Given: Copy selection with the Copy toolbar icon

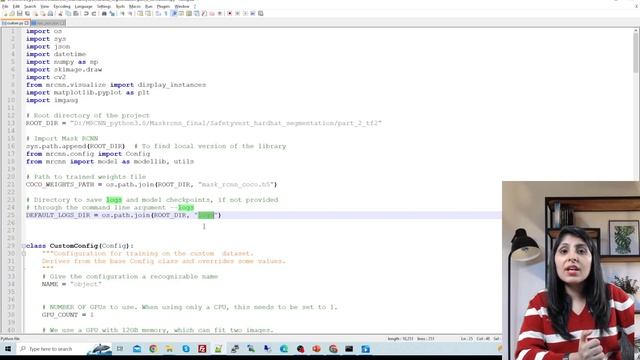Looking at the screenshot, I should click(68, 13).
